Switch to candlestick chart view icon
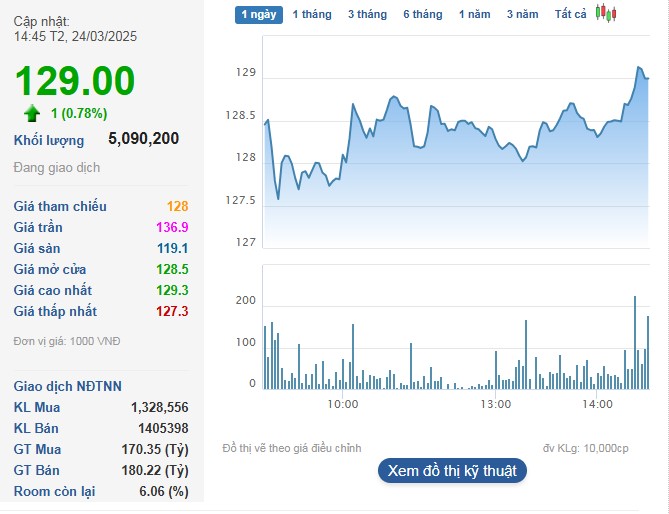 point(606,13)
